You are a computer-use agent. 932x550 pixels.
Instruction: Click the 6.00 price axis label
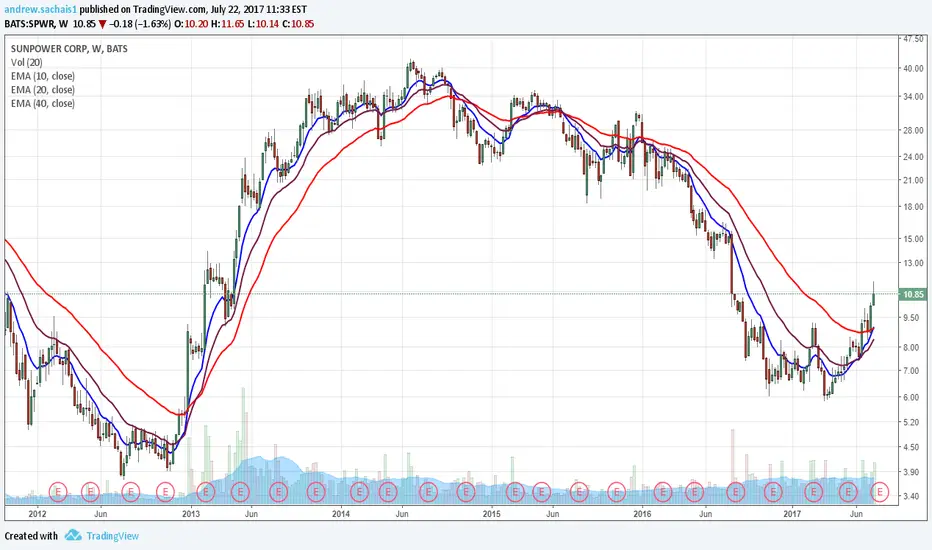point(911,397)
